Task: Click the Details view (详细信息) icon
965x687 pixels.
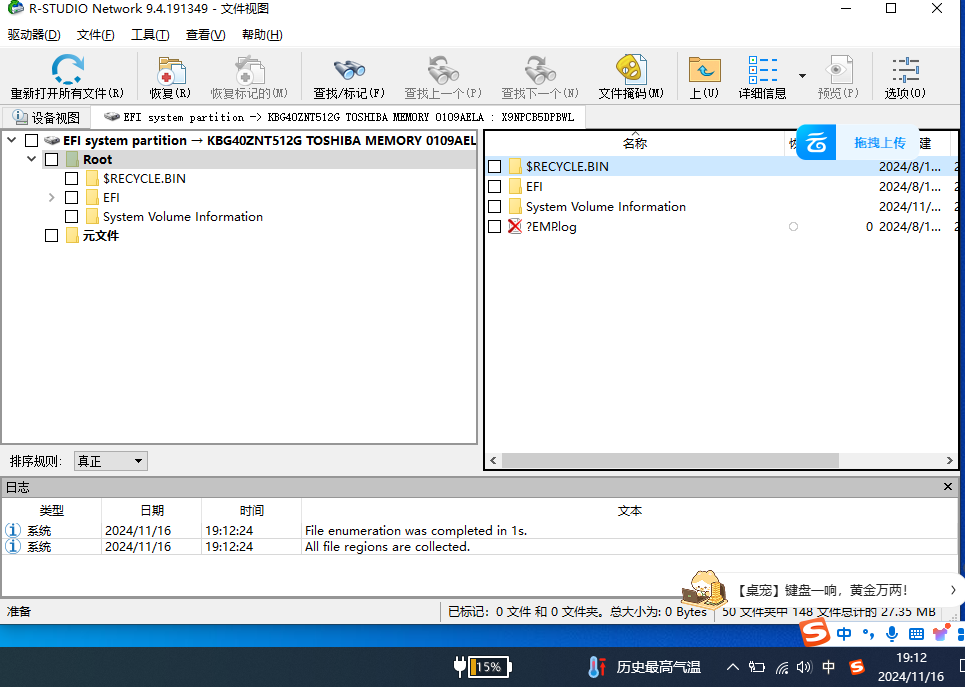Action: pyautogui.click(x=762, y=70)
